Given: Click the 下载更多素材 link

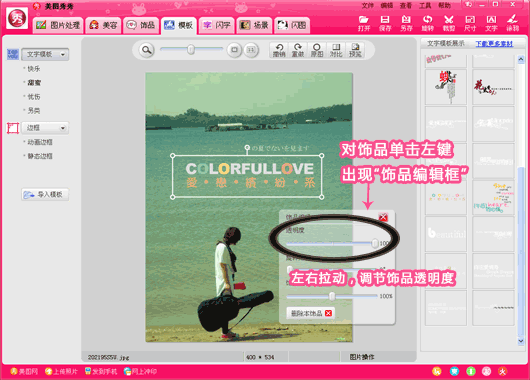Looking at the screenshot, I should point(494,44).
